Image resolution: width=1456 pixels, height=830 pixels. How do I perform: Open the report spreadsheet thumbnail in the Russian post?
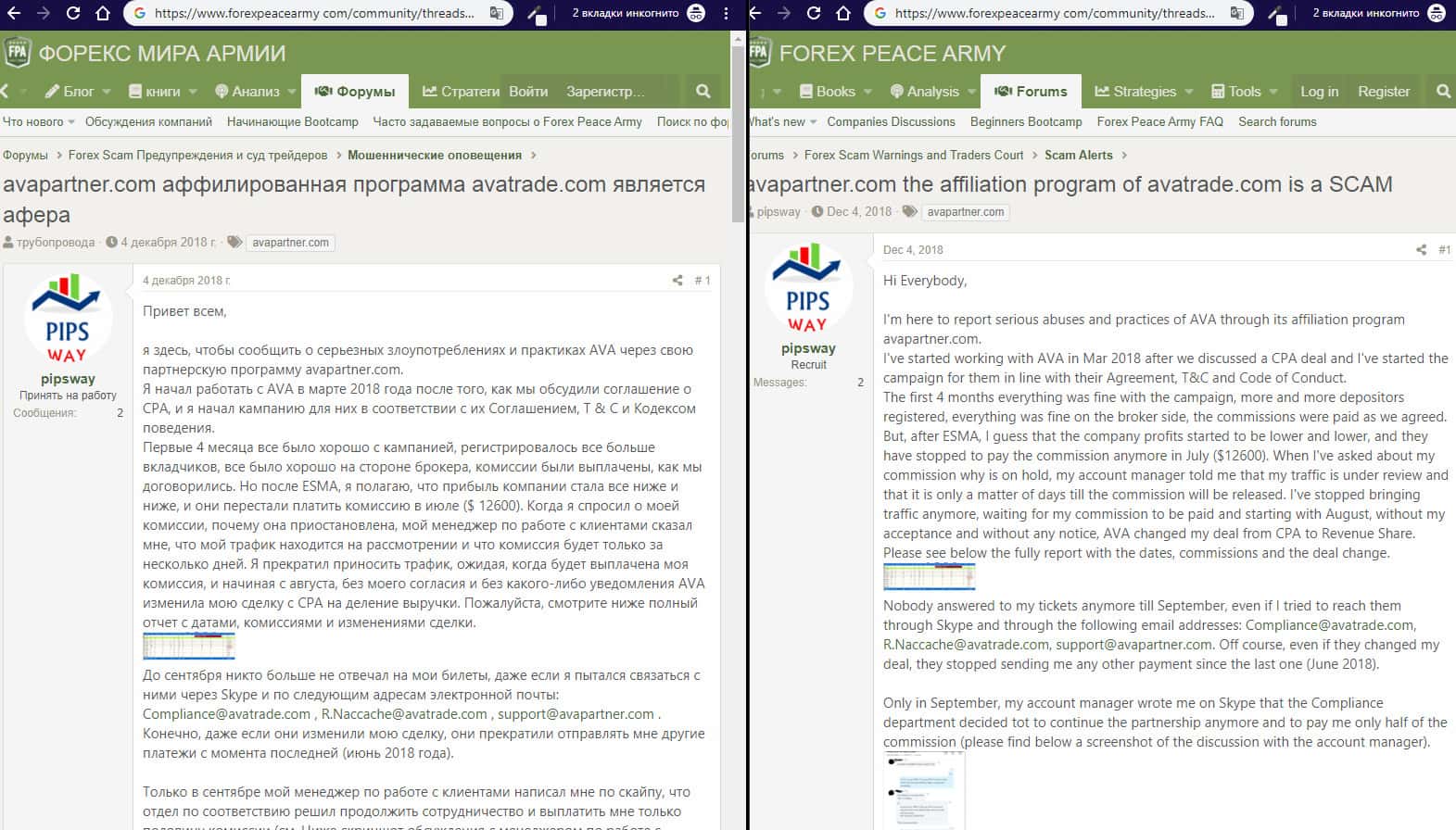pyautogui.click(x=189, y=646)
